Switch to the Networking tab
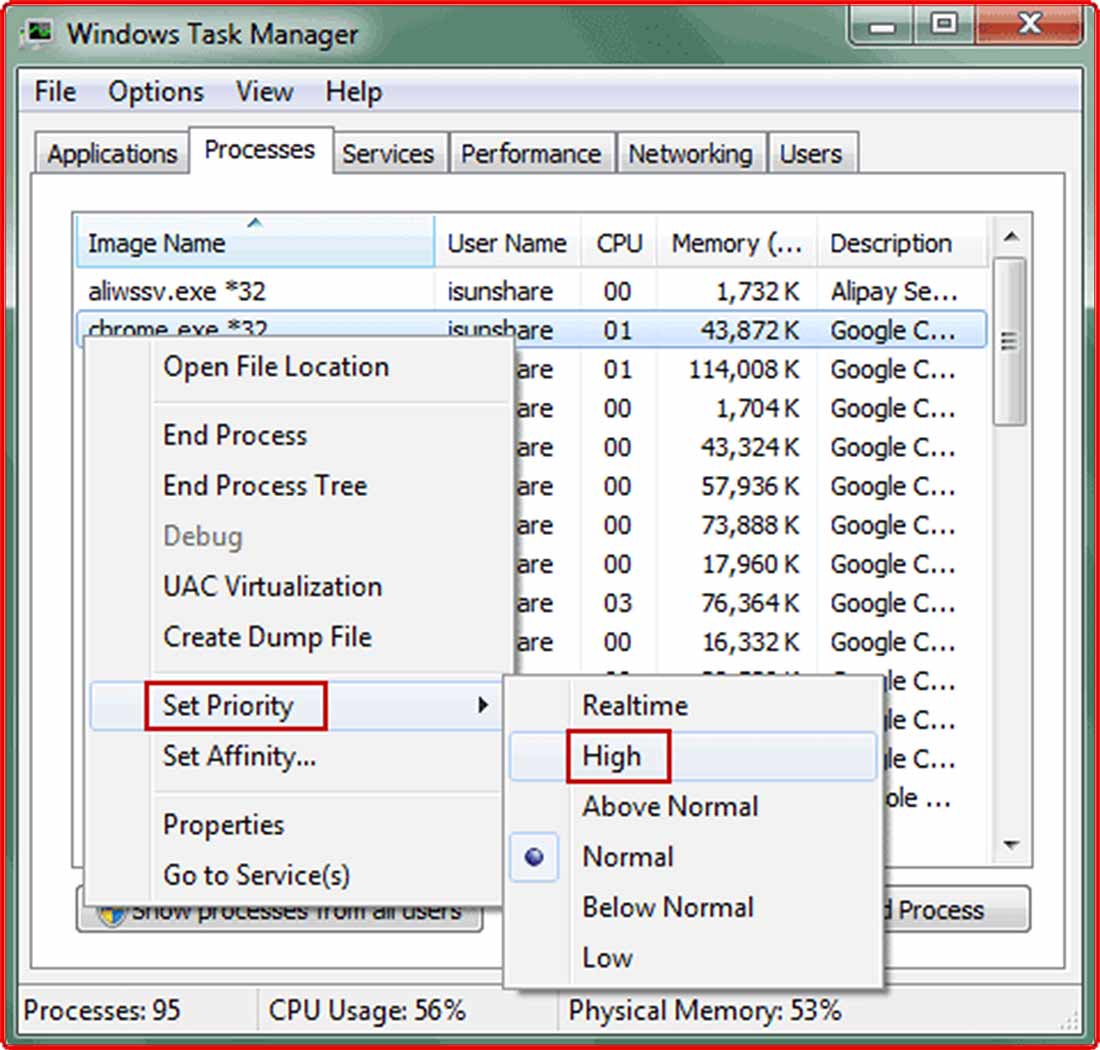Screen dimensions: 1100x1050 (x=690, y=154)
